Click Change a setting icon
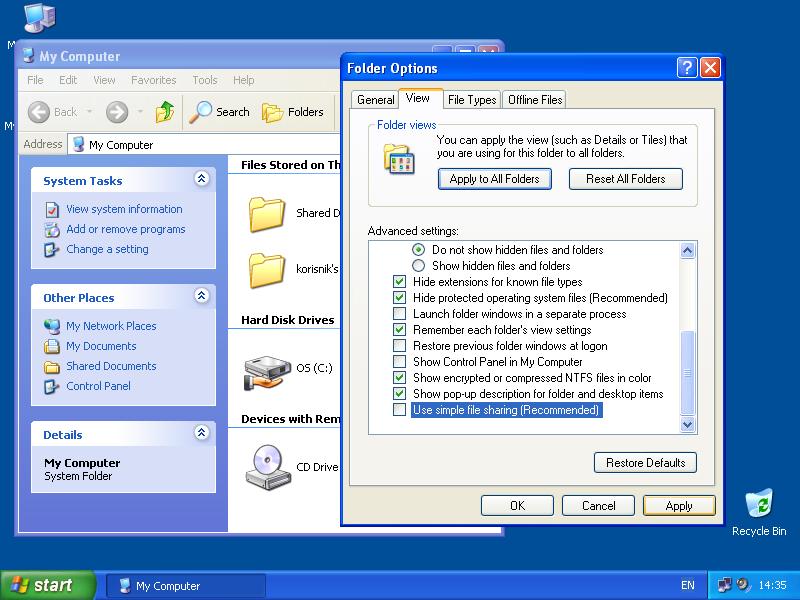The image size is (800, 600). point(52,249)
